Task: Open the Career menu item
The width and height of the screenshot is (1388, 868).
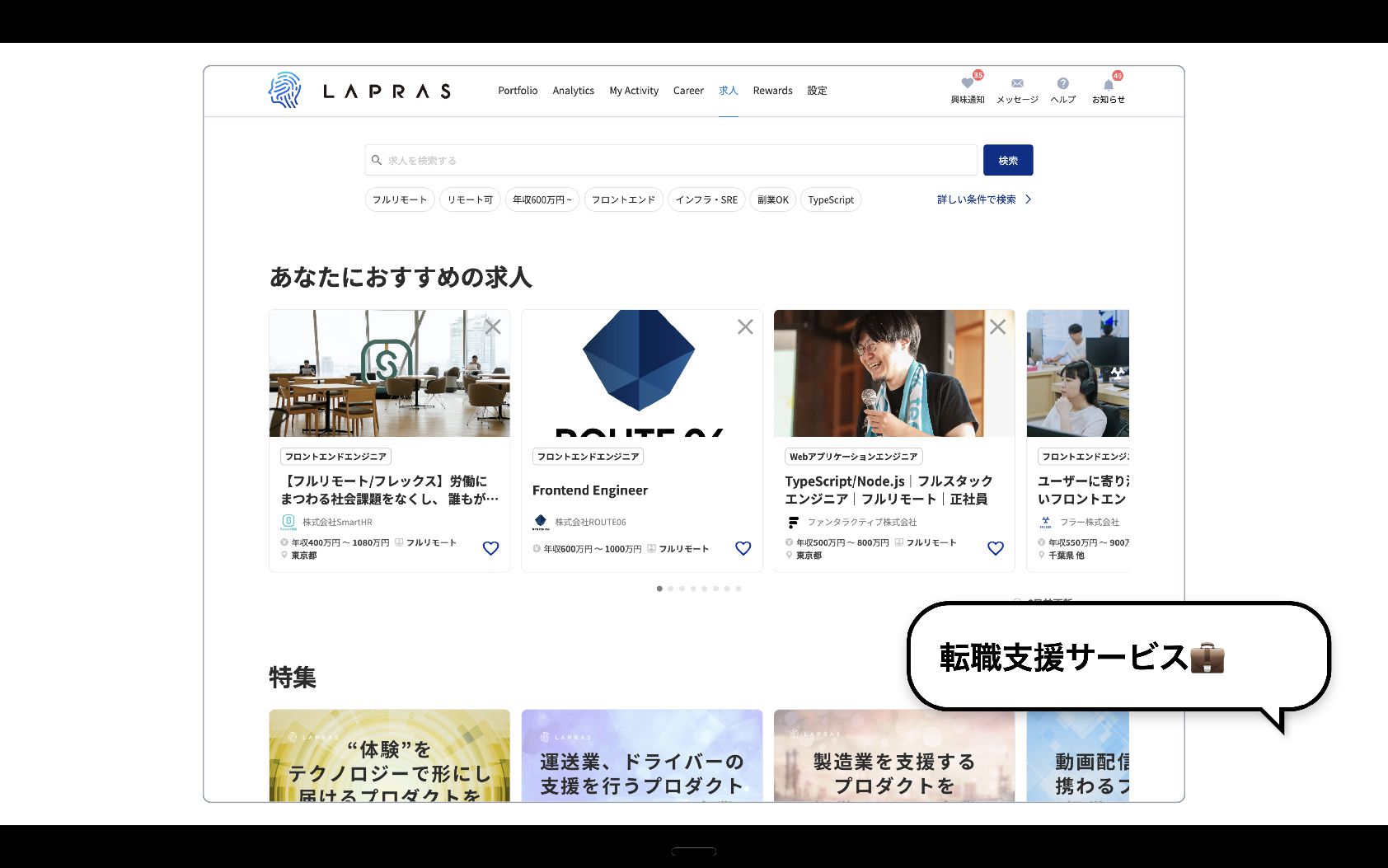Action: [688, 91]
